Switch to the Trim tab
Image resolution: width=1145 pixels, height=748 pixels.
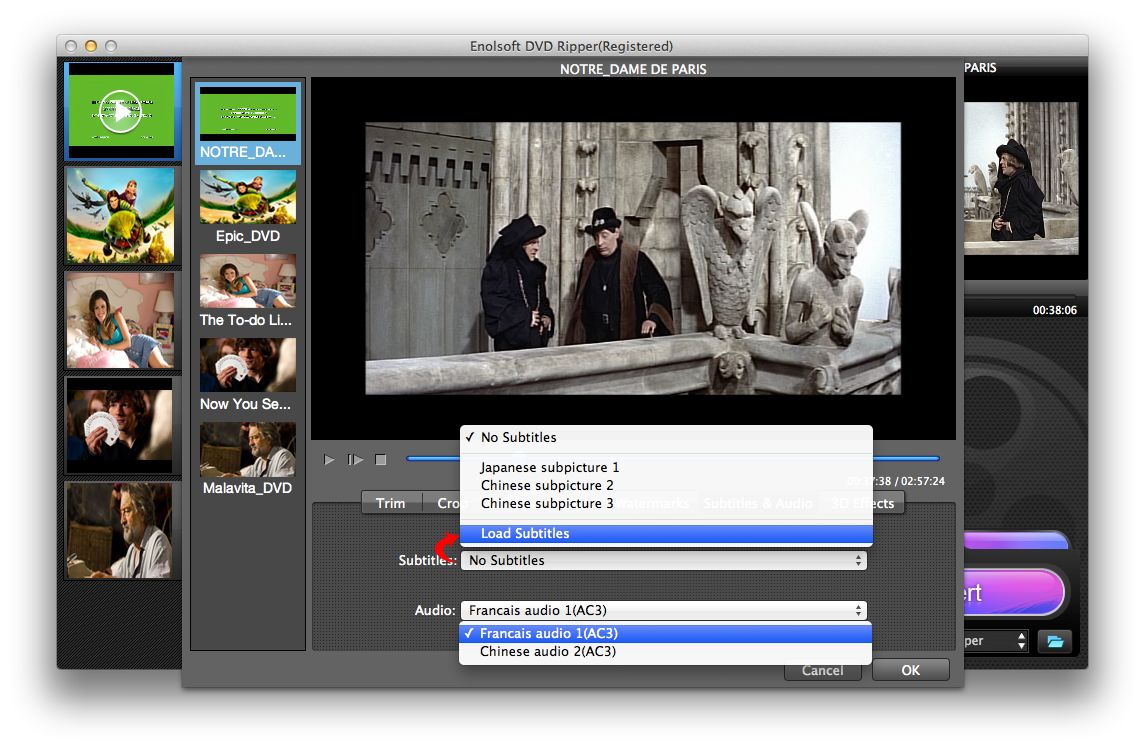click(391, 503)
